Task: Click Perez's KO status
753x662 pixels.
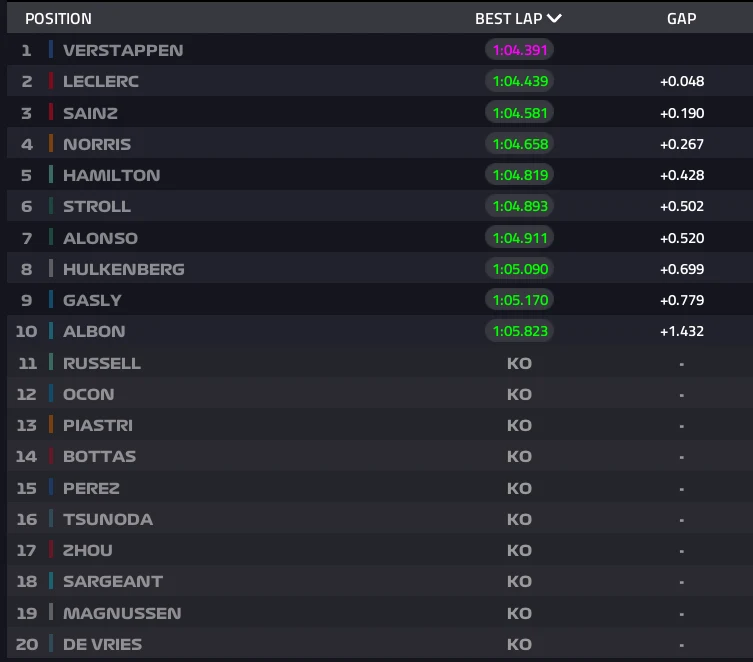Action: pyautogui.click(x=519, y=488)
